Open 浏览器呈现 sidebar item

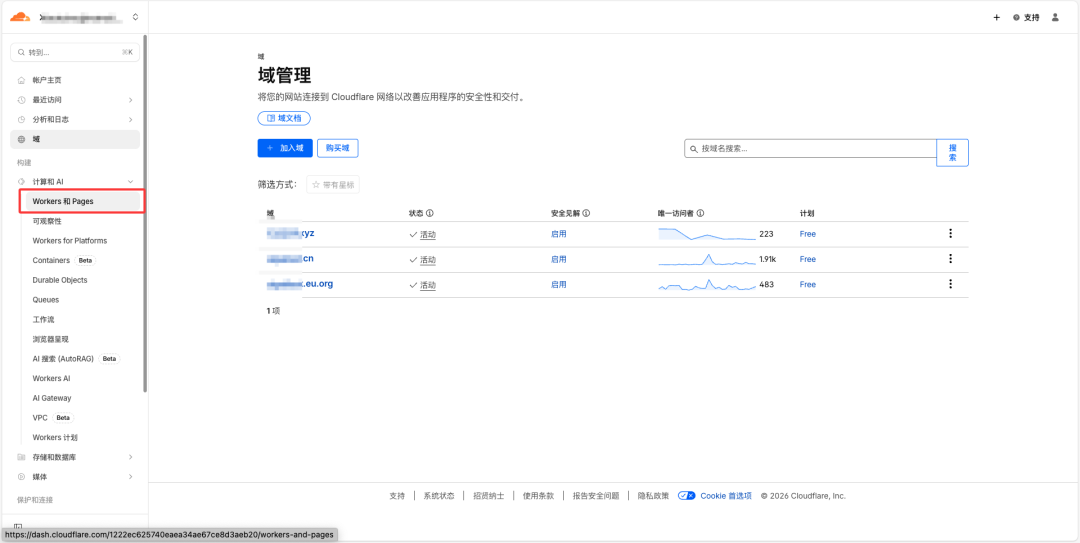point(50,339)
